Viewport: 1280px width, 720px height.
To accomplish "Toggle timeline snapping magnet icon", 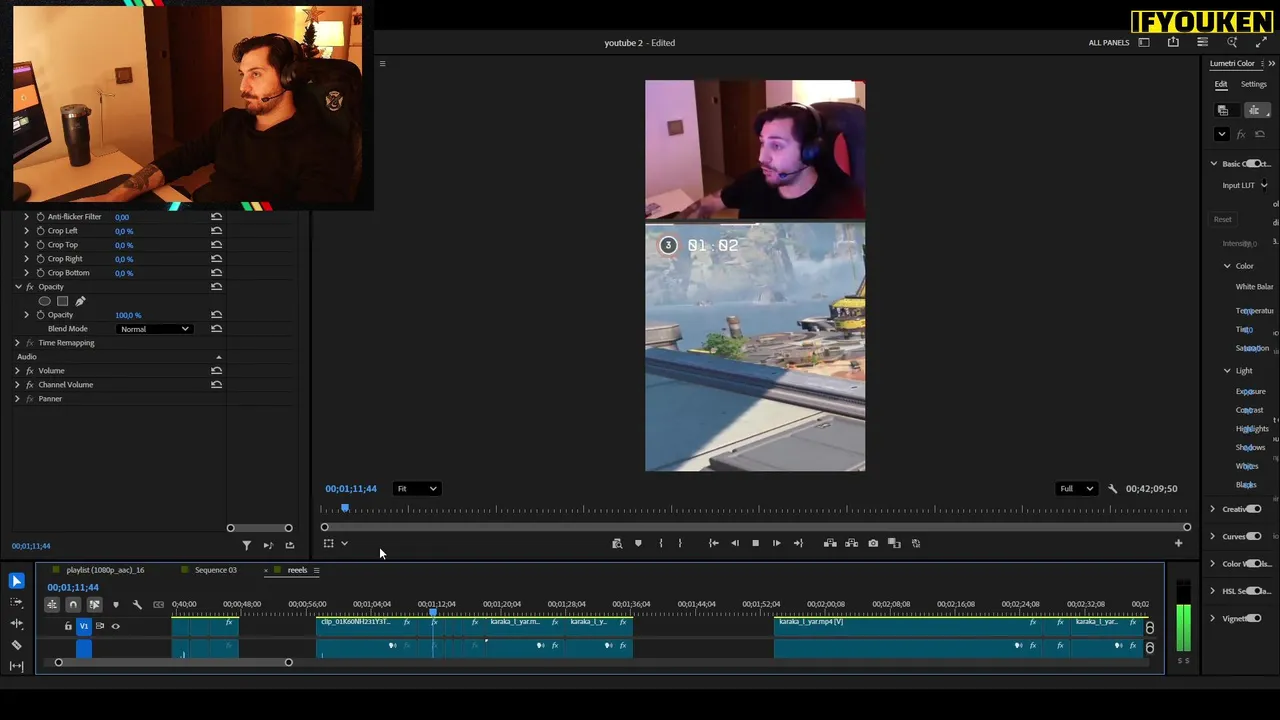I will click(x=73, y=604).
